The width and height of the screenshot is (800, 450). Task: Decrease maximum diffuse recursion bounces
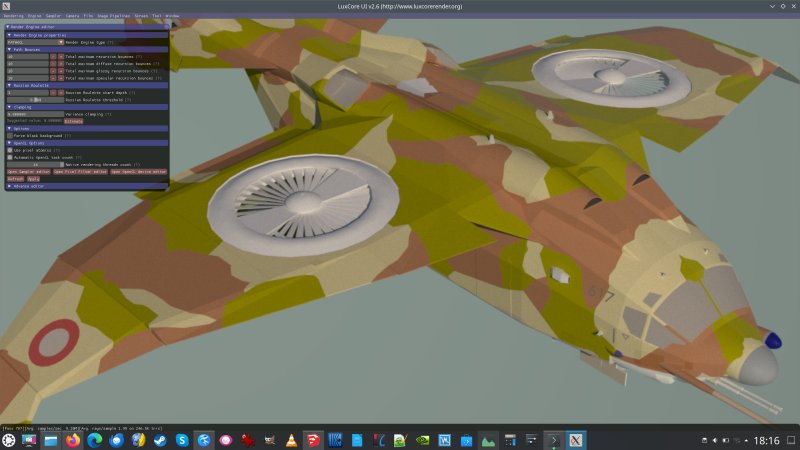(x=53, y=64)
